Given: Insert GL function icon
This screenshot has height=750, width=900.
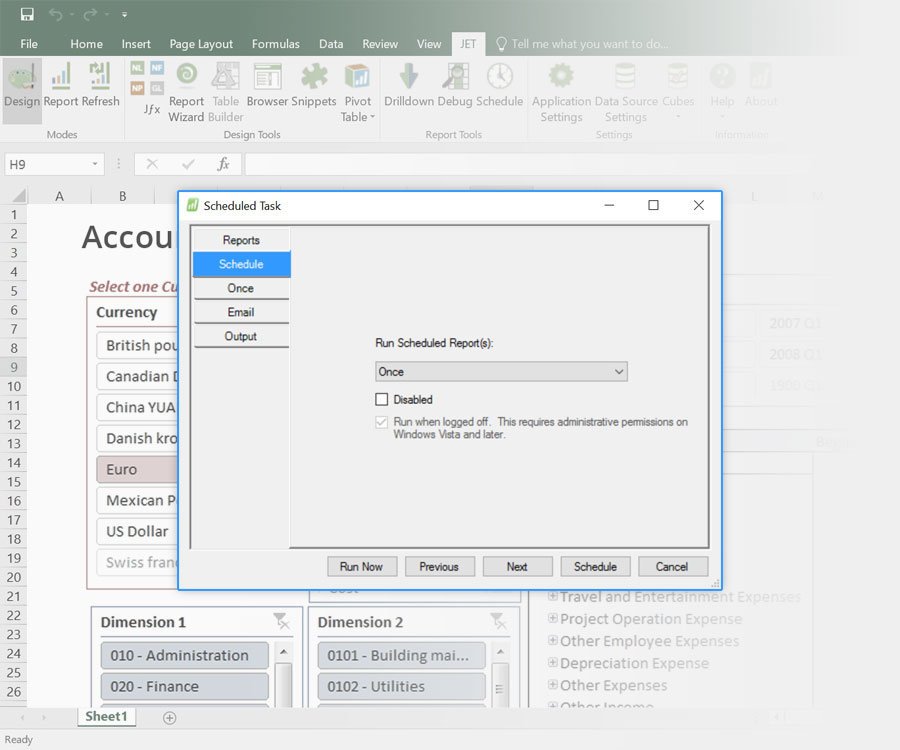Looking at the screenshot, I should coord(157,88).
